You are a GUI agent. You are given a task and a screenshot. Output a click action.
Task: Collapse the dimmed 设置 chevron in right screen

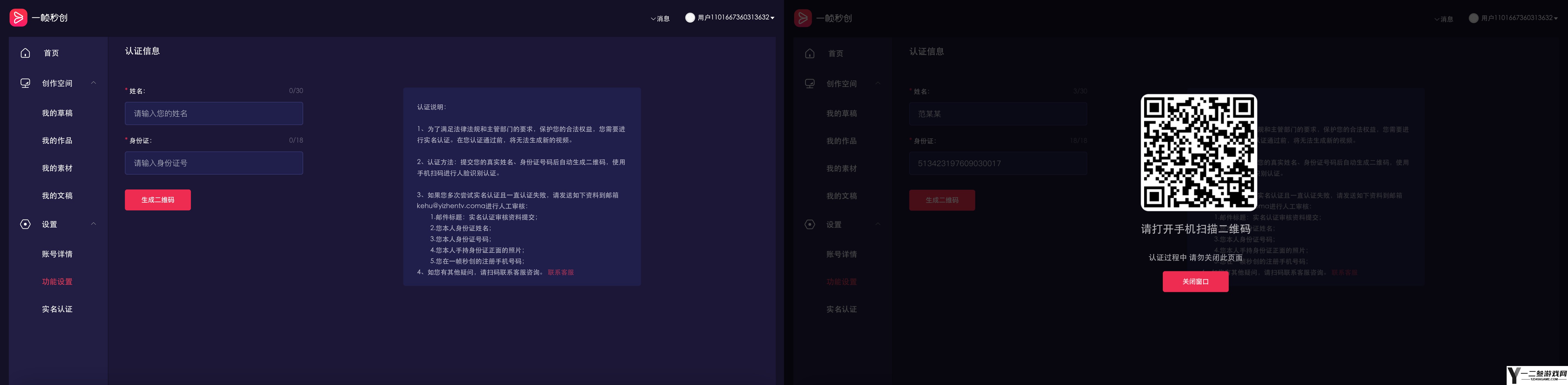coord(878,224)
